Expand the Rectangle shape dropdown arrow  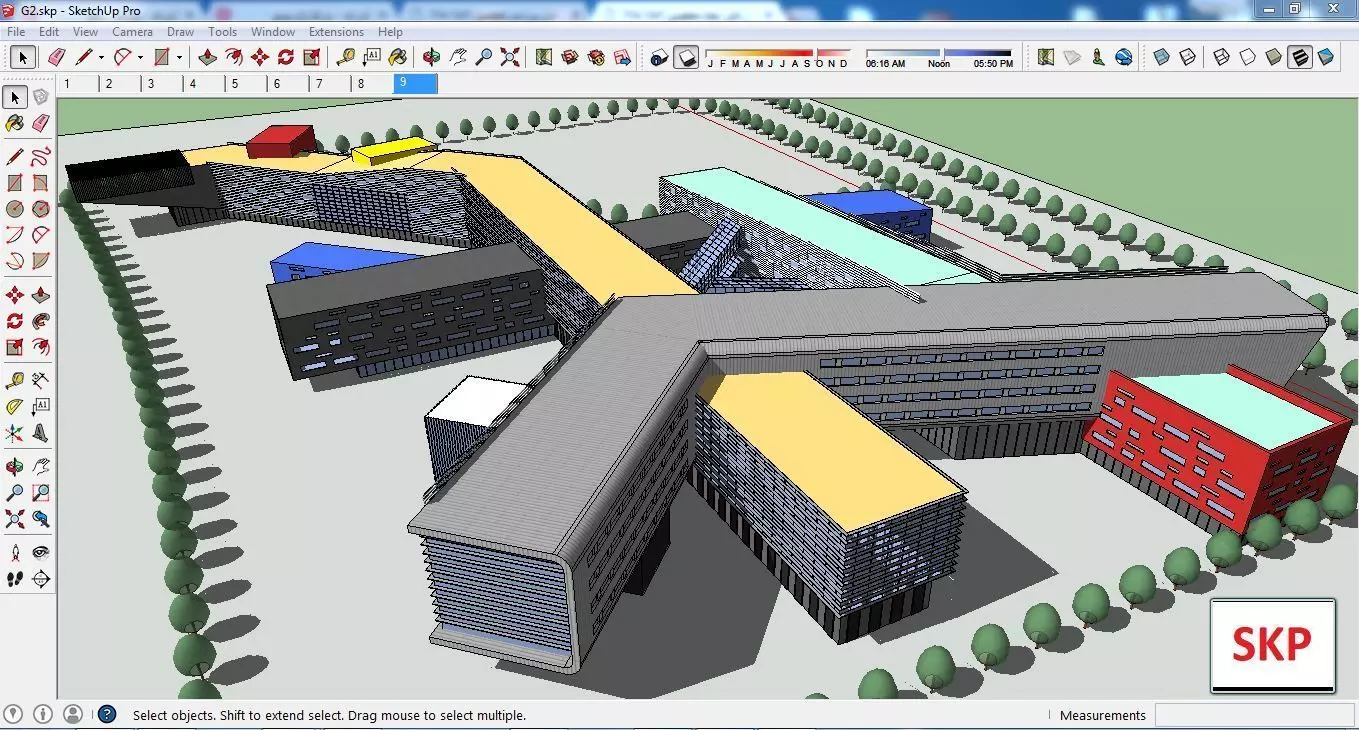point(179,58)
